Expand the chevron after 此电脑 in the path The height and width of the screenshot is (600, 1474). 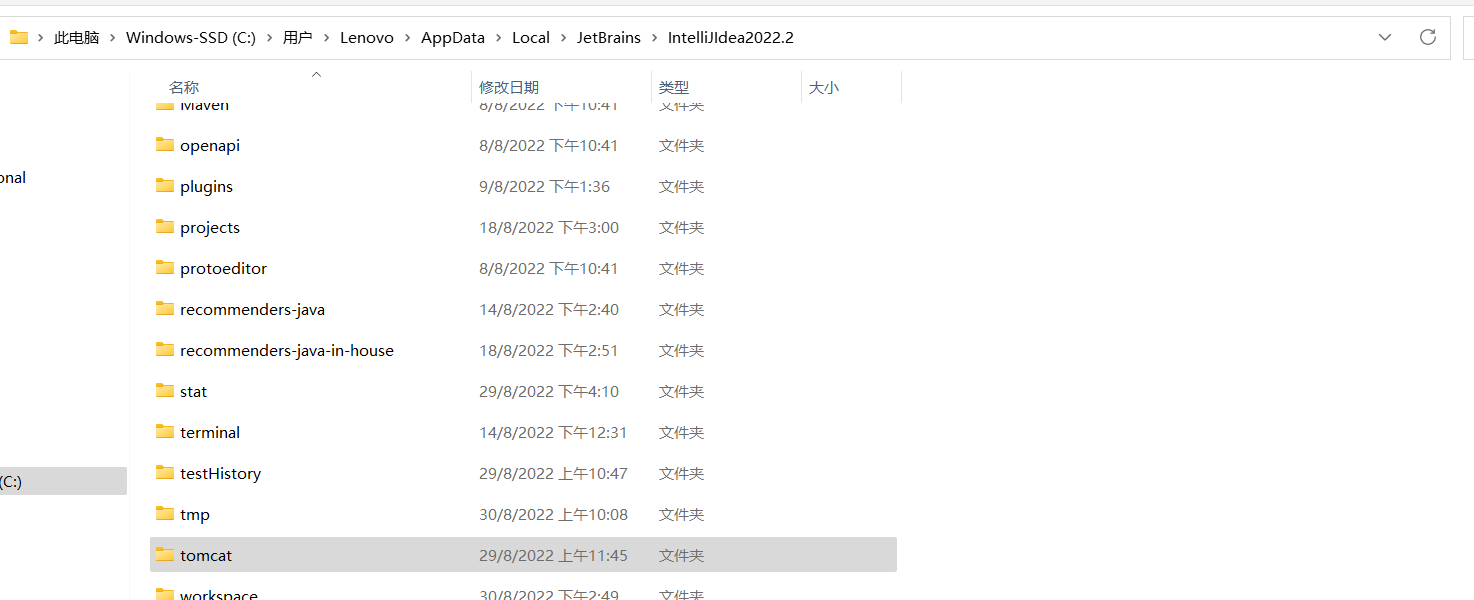pos(113,38)
